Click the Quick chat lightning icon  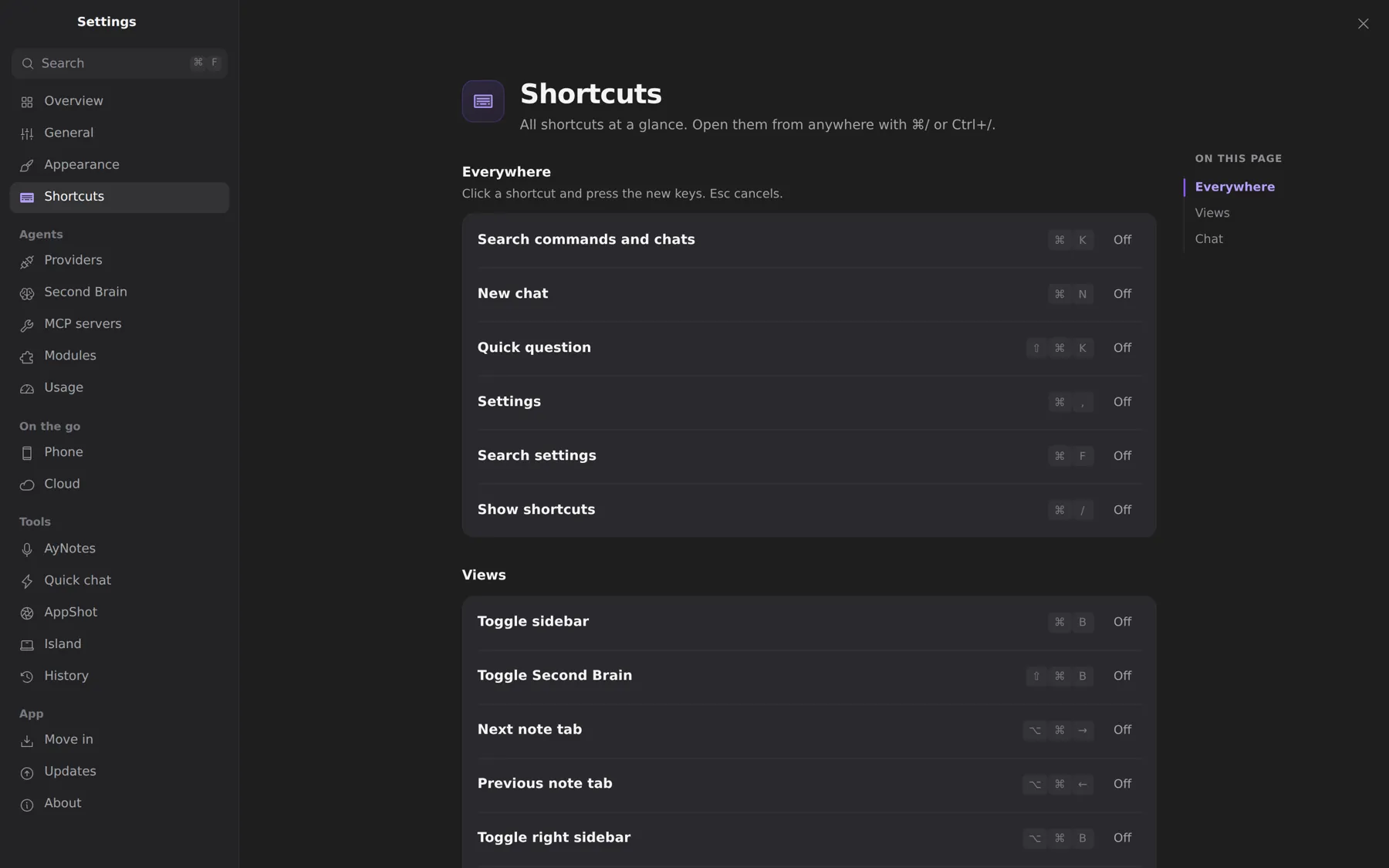pos(27,581)
